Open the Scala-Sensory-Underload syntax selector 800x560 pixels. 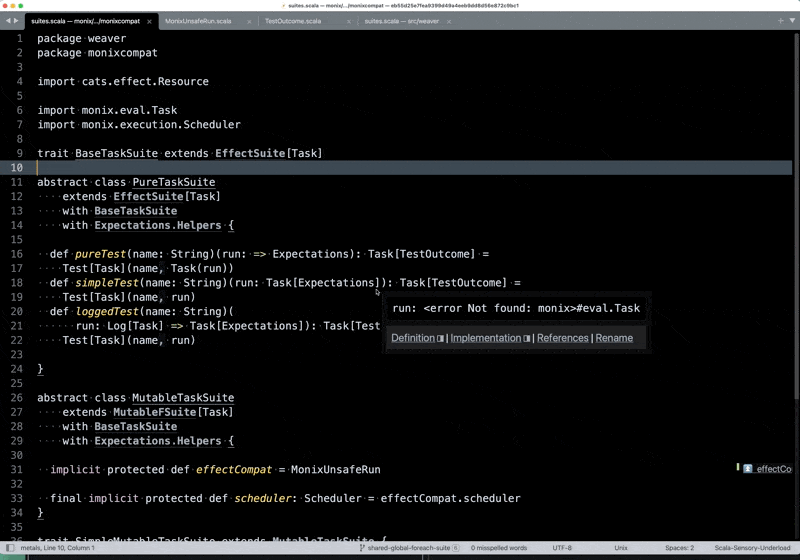click(x=753, y=548)
